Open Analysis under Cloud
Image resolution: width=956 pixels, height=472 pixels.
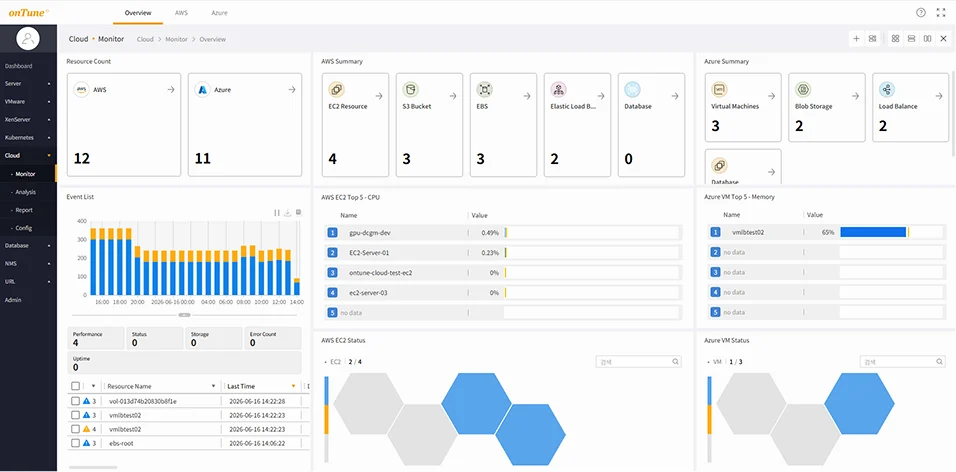[28, 192]
